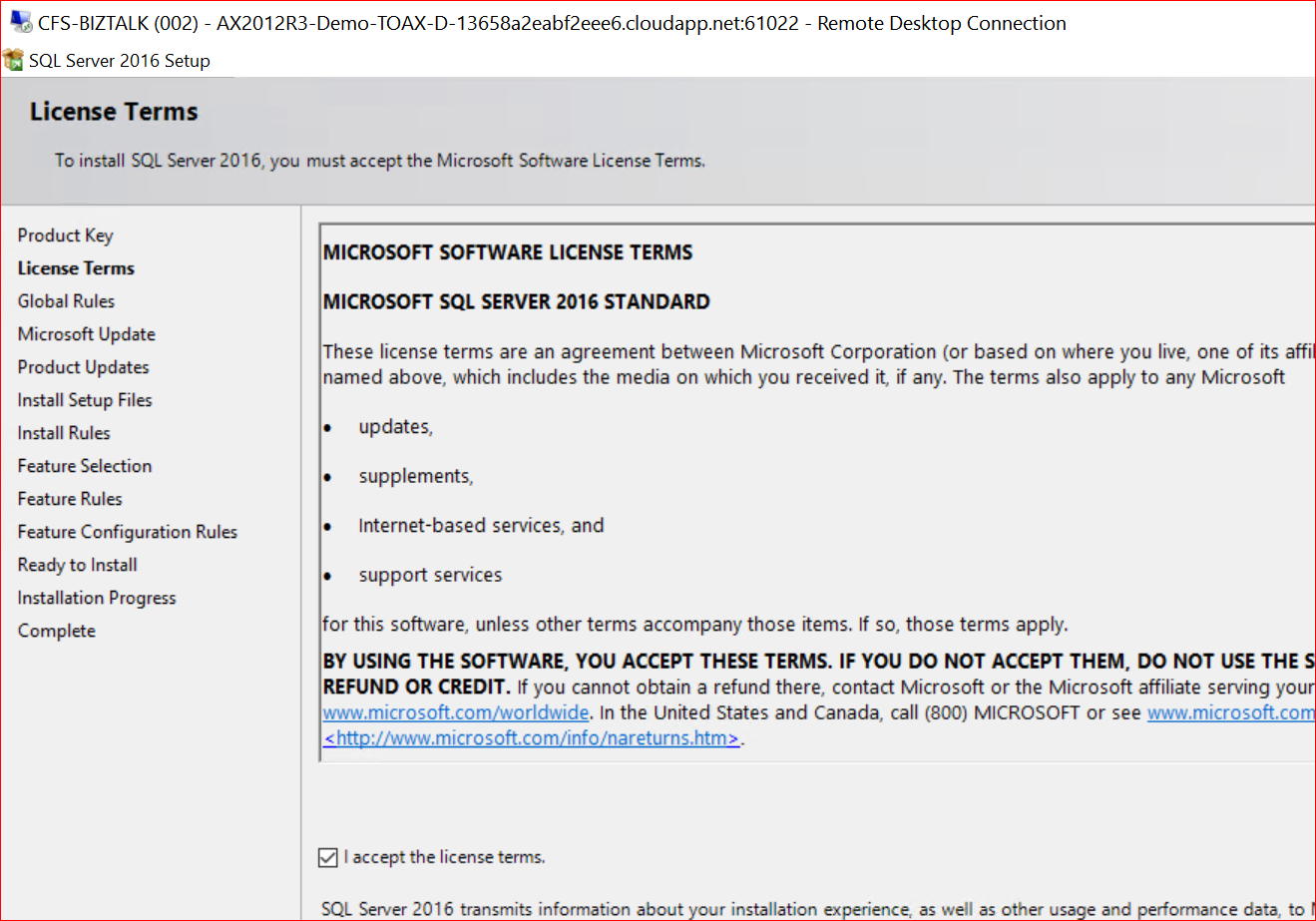Jump to the Feature Selection step
This screenshot has width=1316, height=921.
pyautogui.click(x=85, y=466)
